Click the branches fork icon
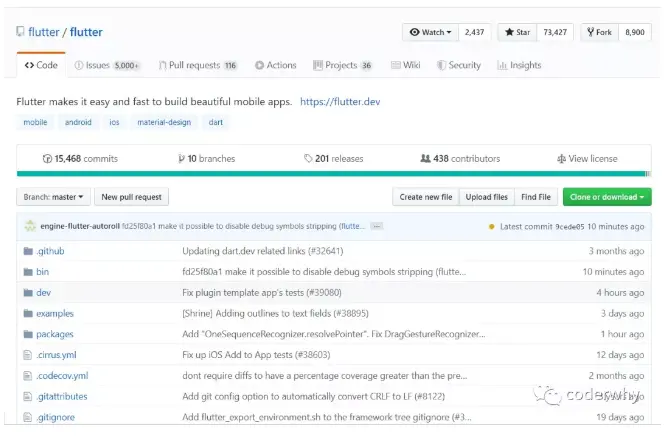 click(x=182, y=159)
